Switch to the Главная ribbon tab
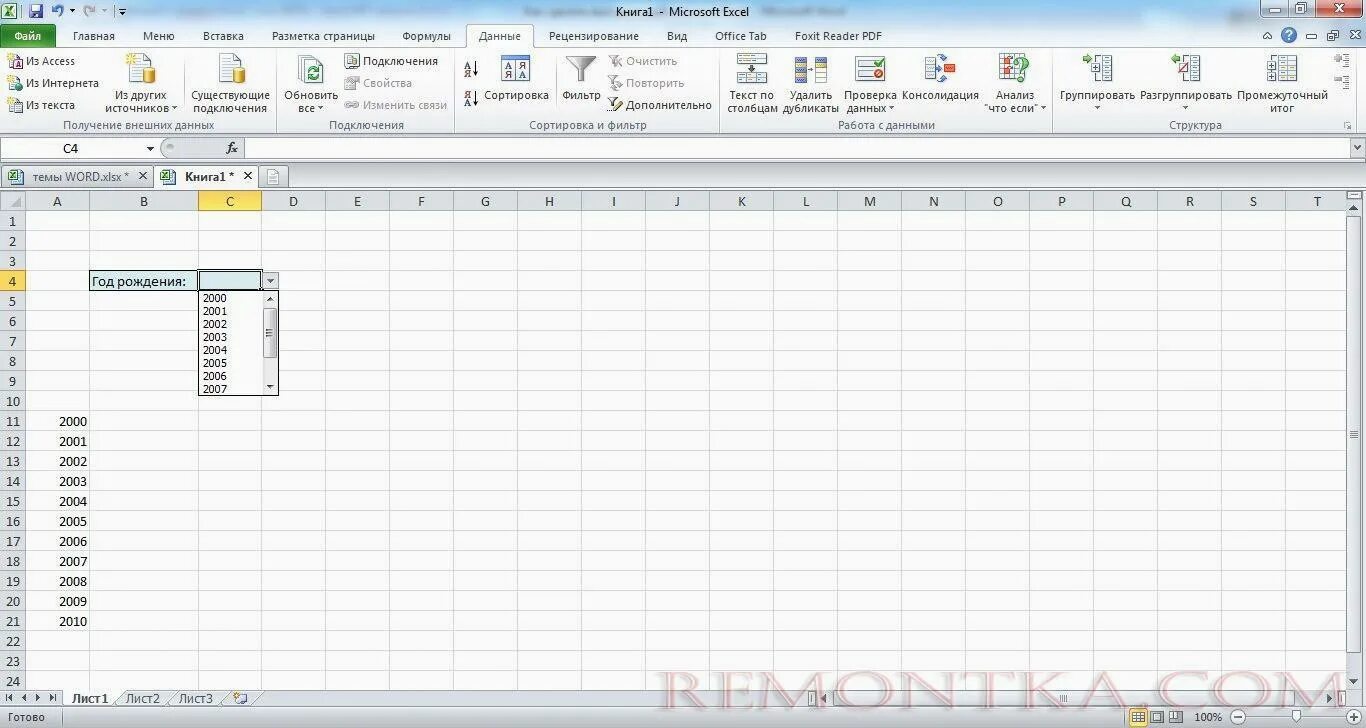Screen dimensions: 1366x728 tap(94, 36)
